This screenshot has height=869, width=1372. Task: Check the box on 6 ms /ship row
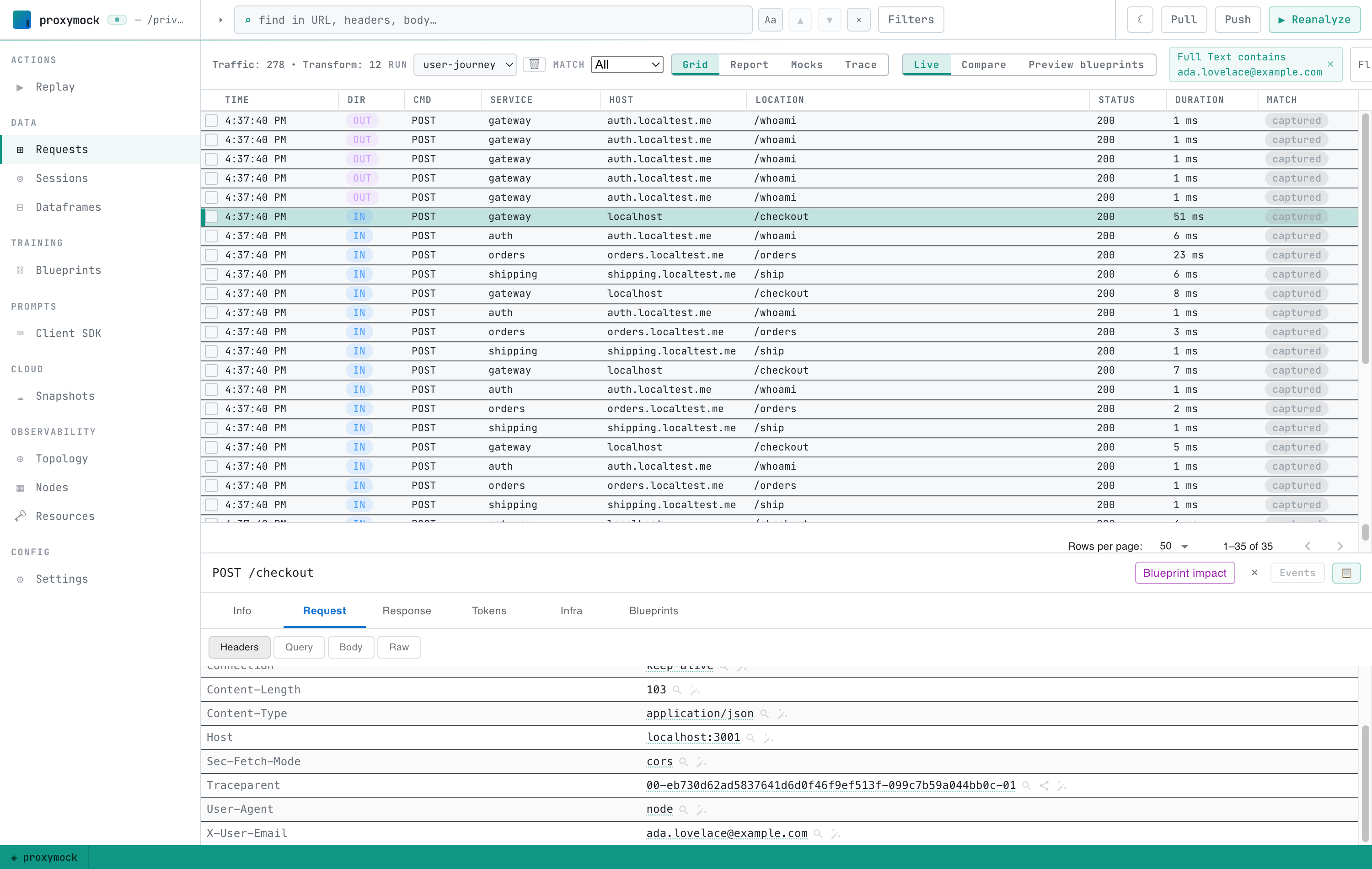click(211, 274)
